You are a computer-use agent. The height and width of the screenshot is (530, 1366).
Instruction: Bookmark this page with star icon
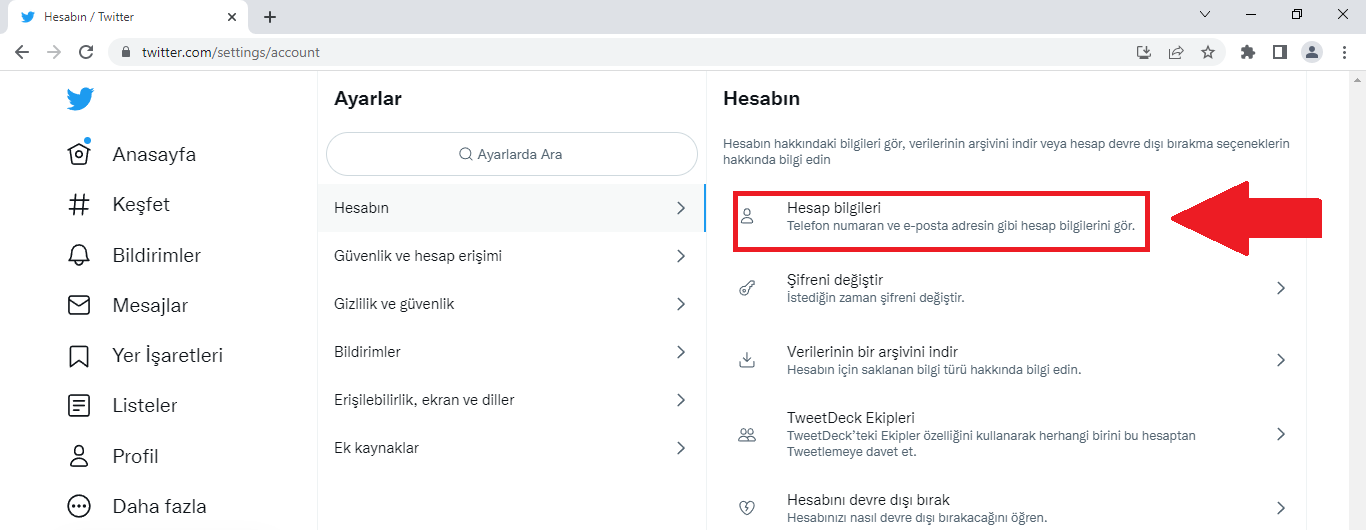(x=1208, y=52)
